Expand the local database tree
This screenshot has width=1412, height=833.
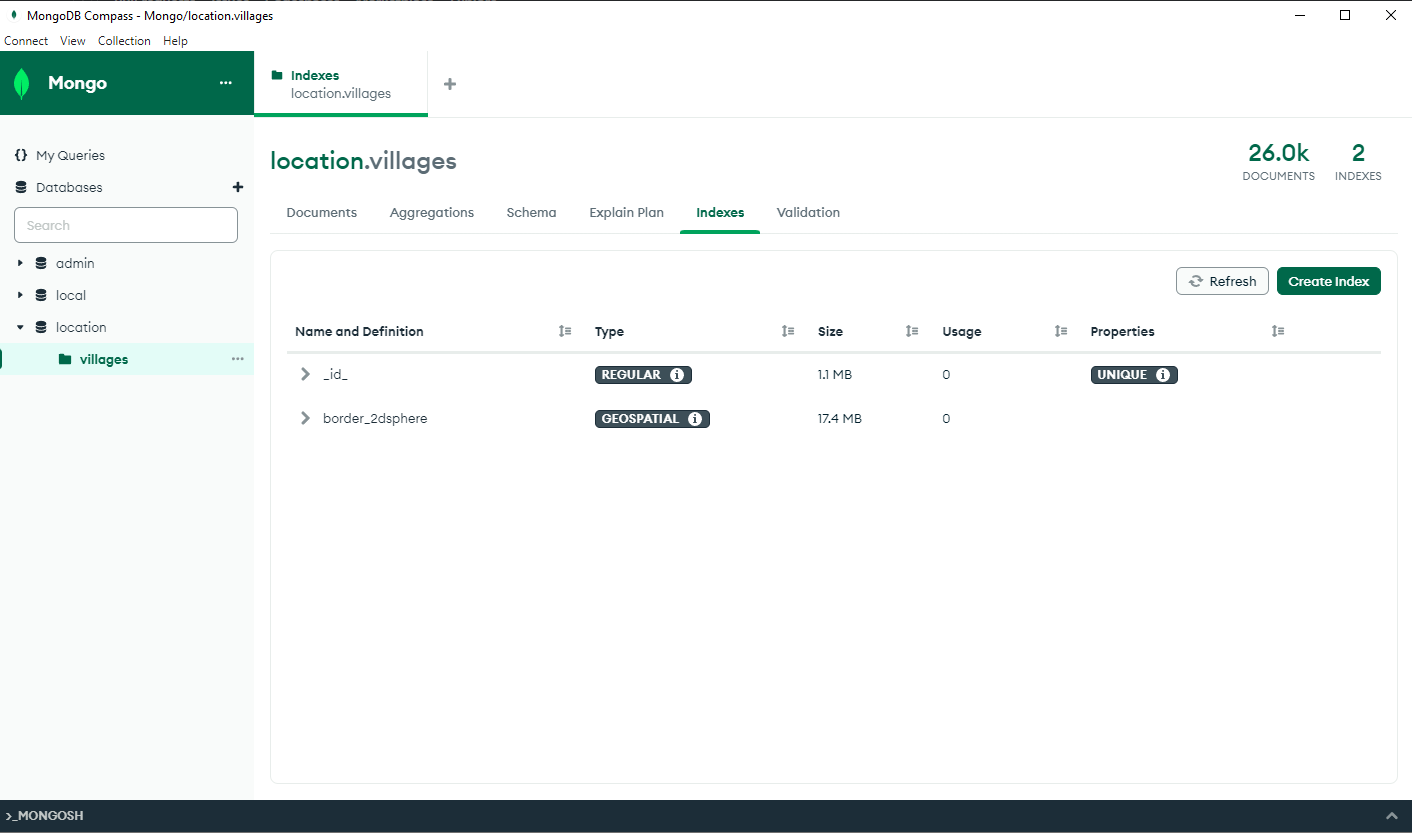click(20, 295)
